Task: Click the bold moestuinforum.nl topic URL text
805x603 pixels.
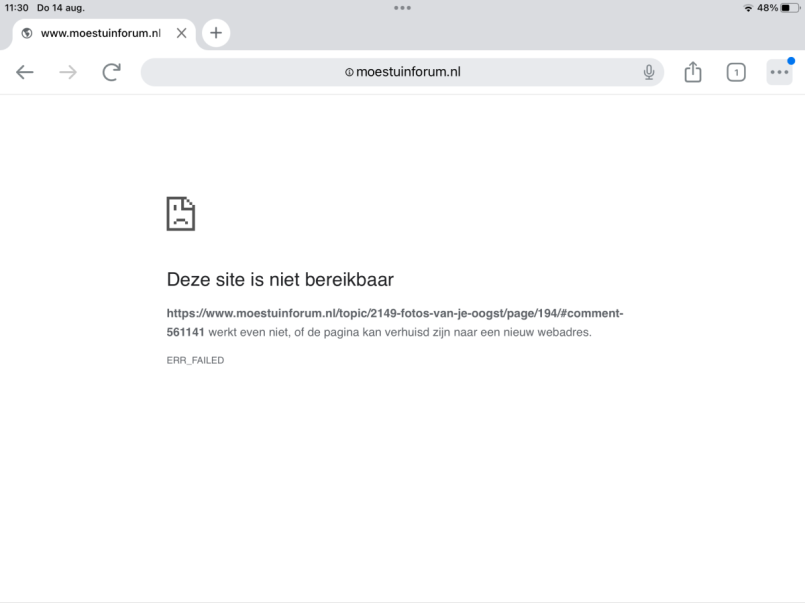Action: click(x=395, y=313)
